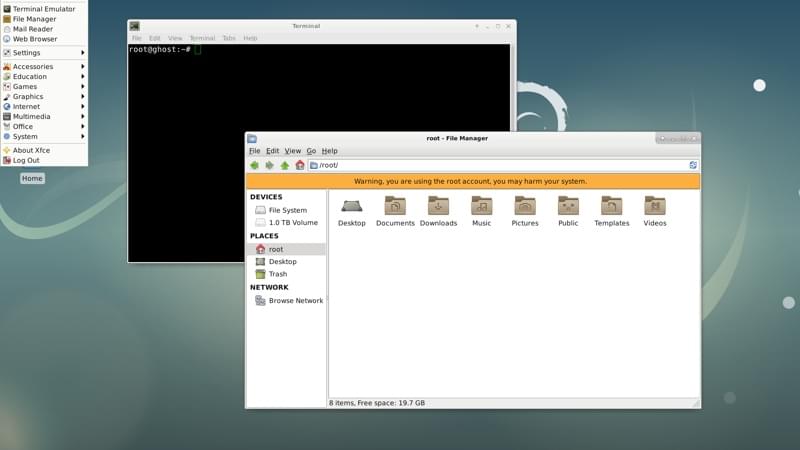Open Help menu in Terminal window

250,38
